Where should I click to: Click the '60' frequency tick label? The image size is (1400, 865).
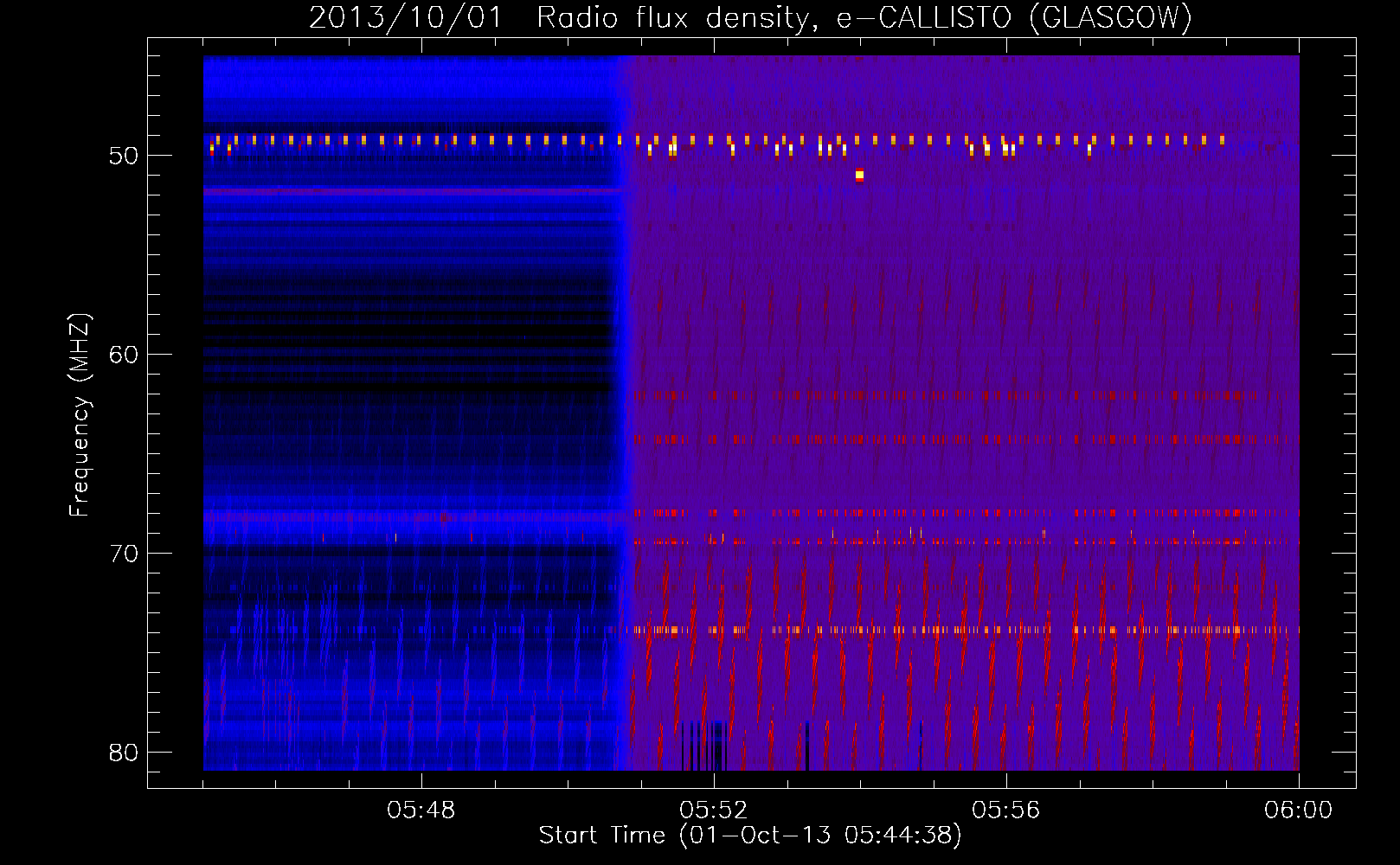pyautogui.click(x=124, y=355)
